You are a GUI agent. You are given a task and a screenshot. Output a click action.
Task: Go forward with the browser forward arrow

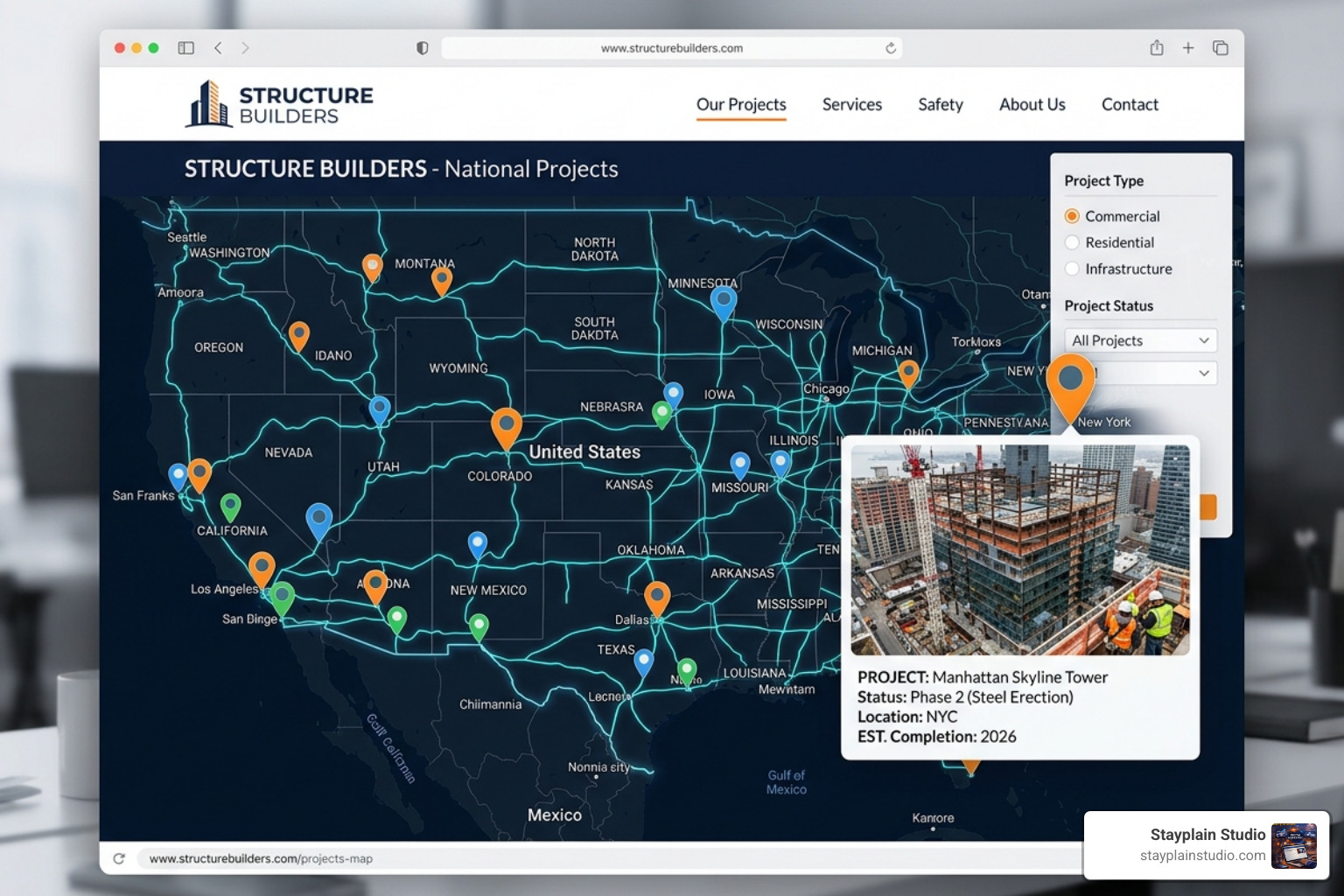click(245, 48)
